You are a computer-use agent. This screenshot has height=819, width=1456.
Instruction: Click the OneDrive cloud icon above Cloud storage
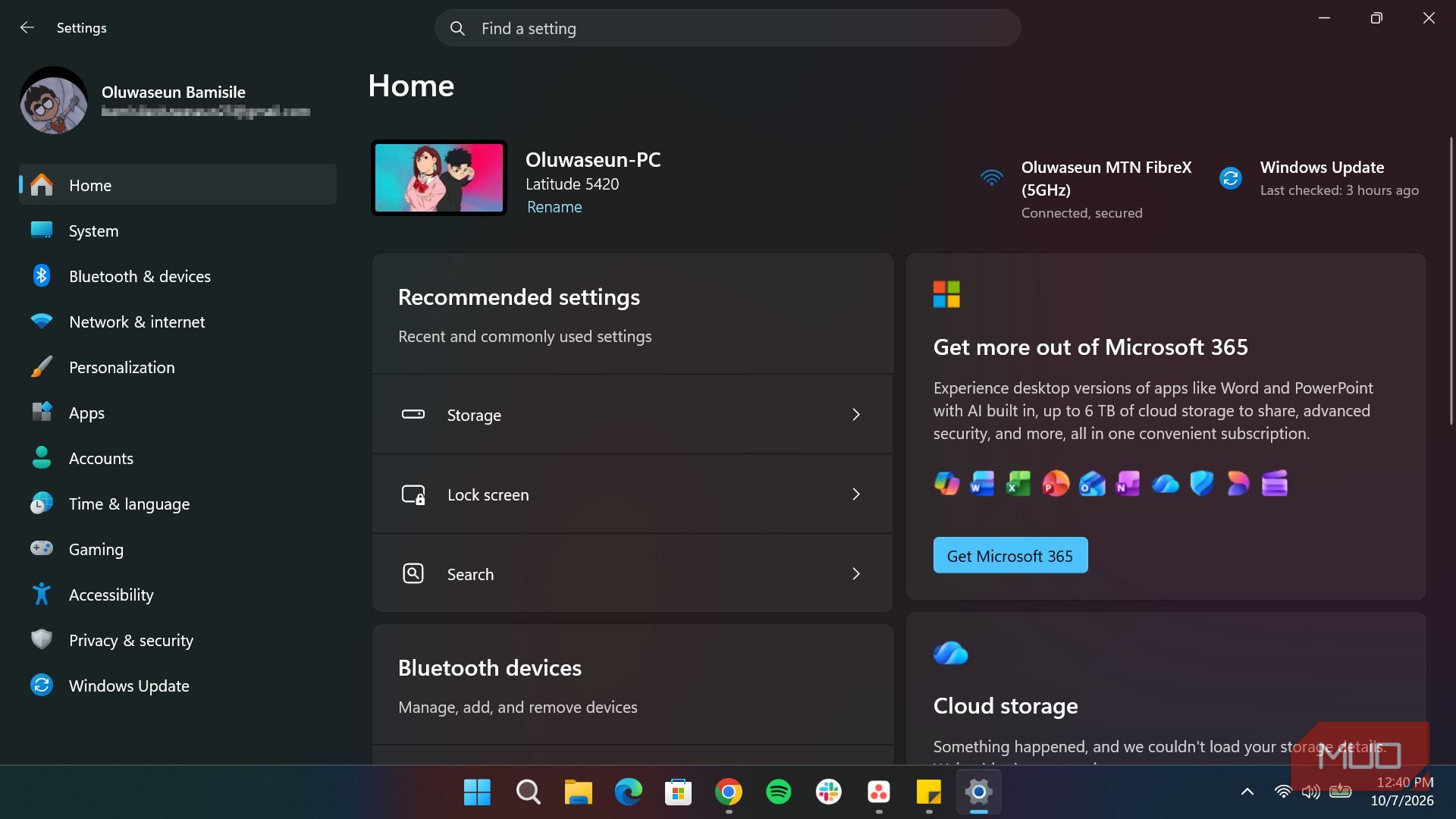951,653
